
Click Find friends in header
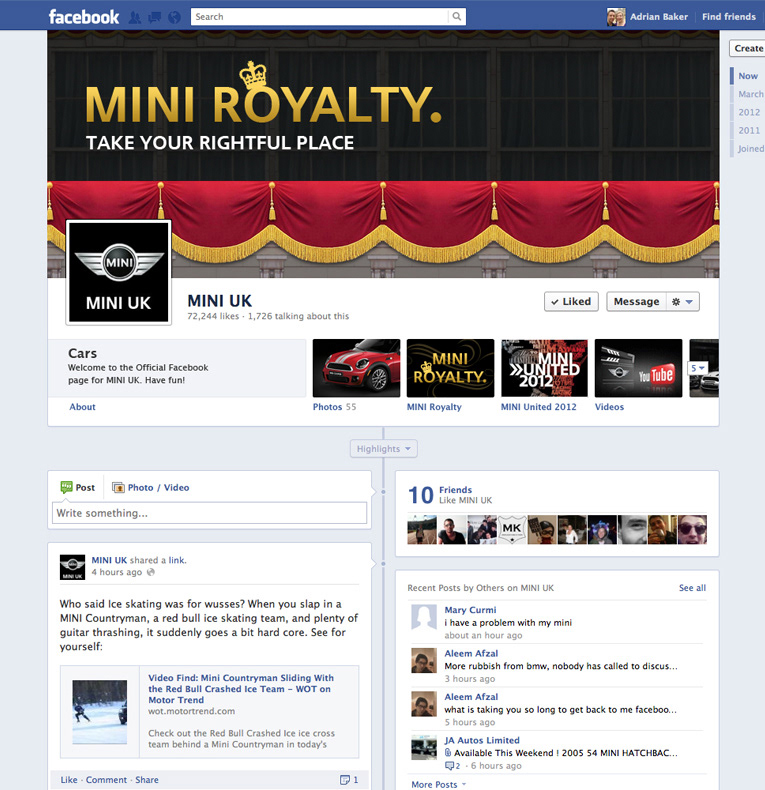tap(729, 17)
